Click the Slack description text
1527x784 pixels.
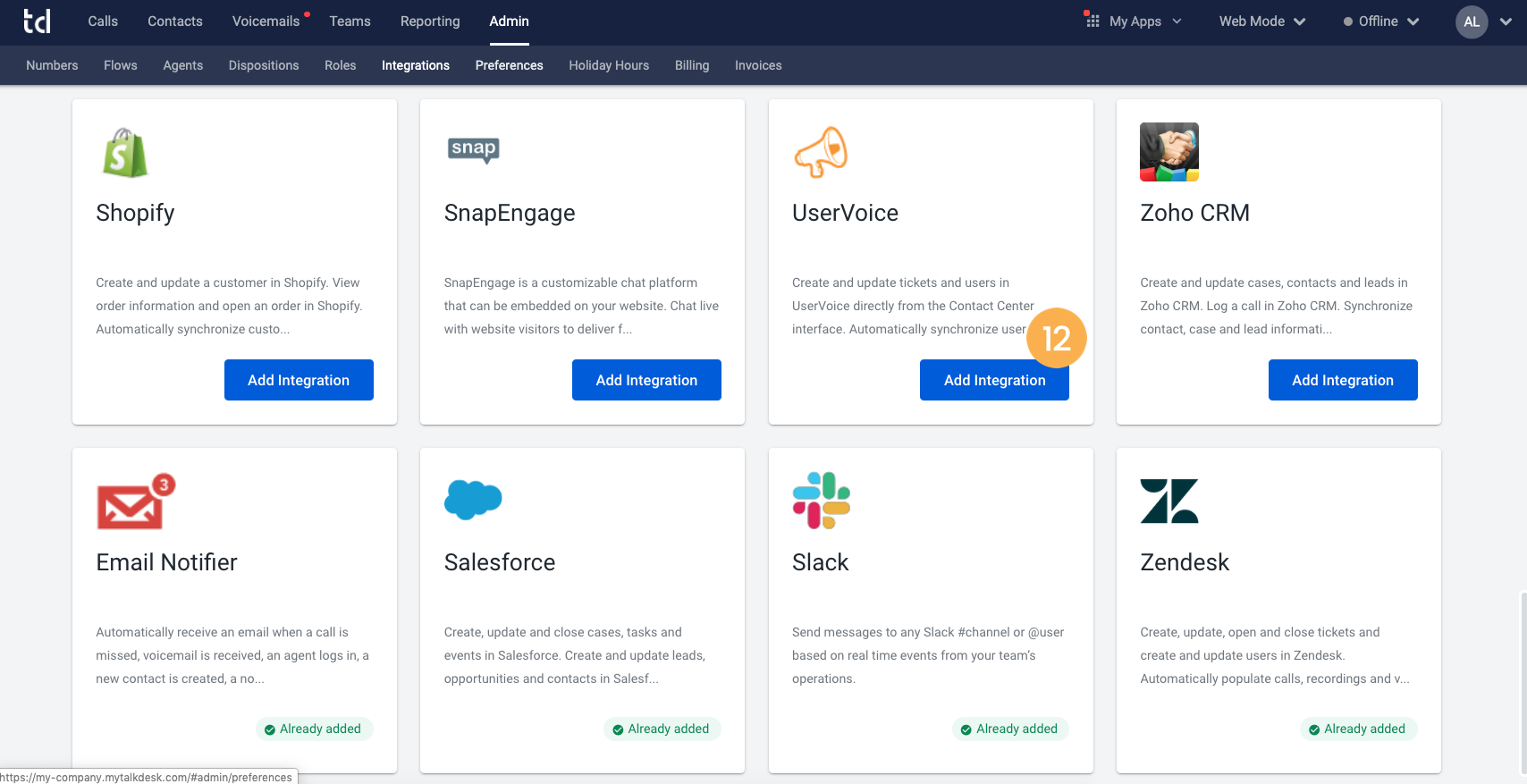point(928,655)
